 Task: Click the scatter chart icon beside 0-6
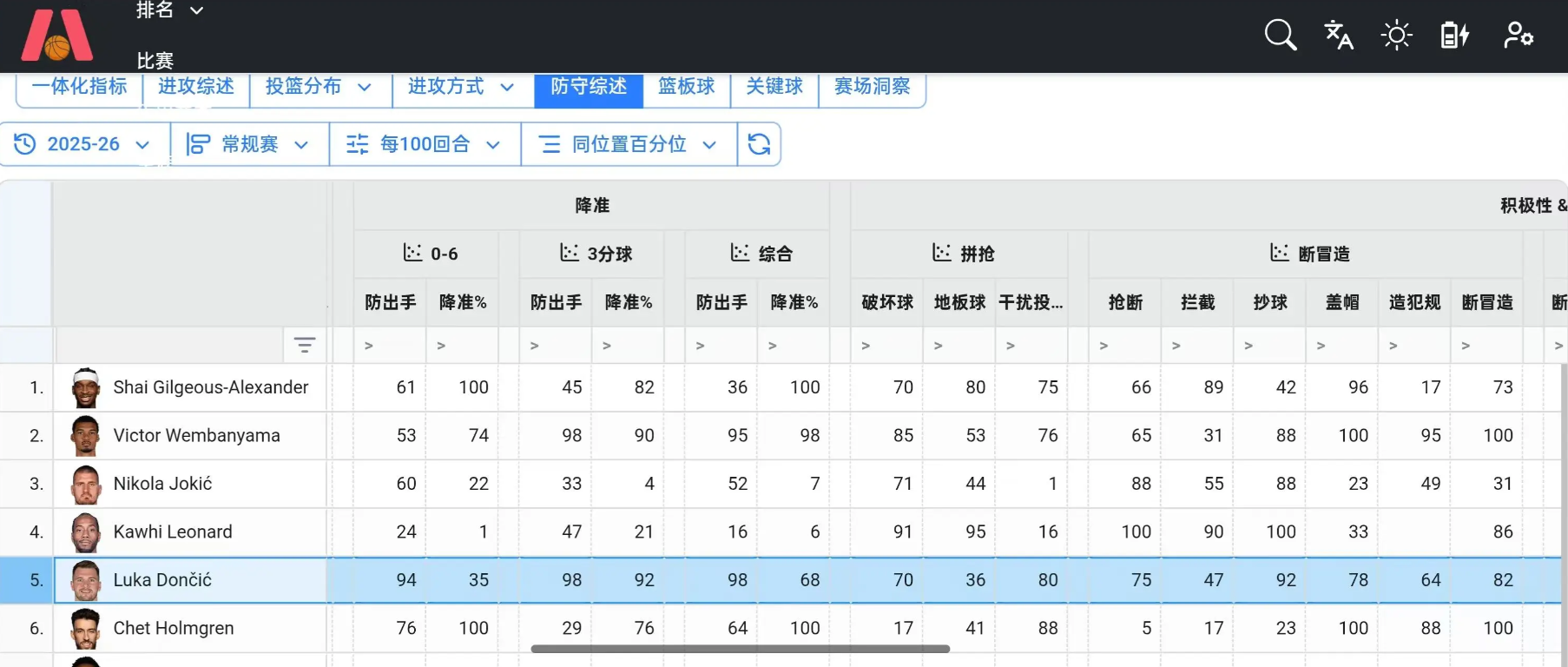pyautogui.click(x=412, y=253)
